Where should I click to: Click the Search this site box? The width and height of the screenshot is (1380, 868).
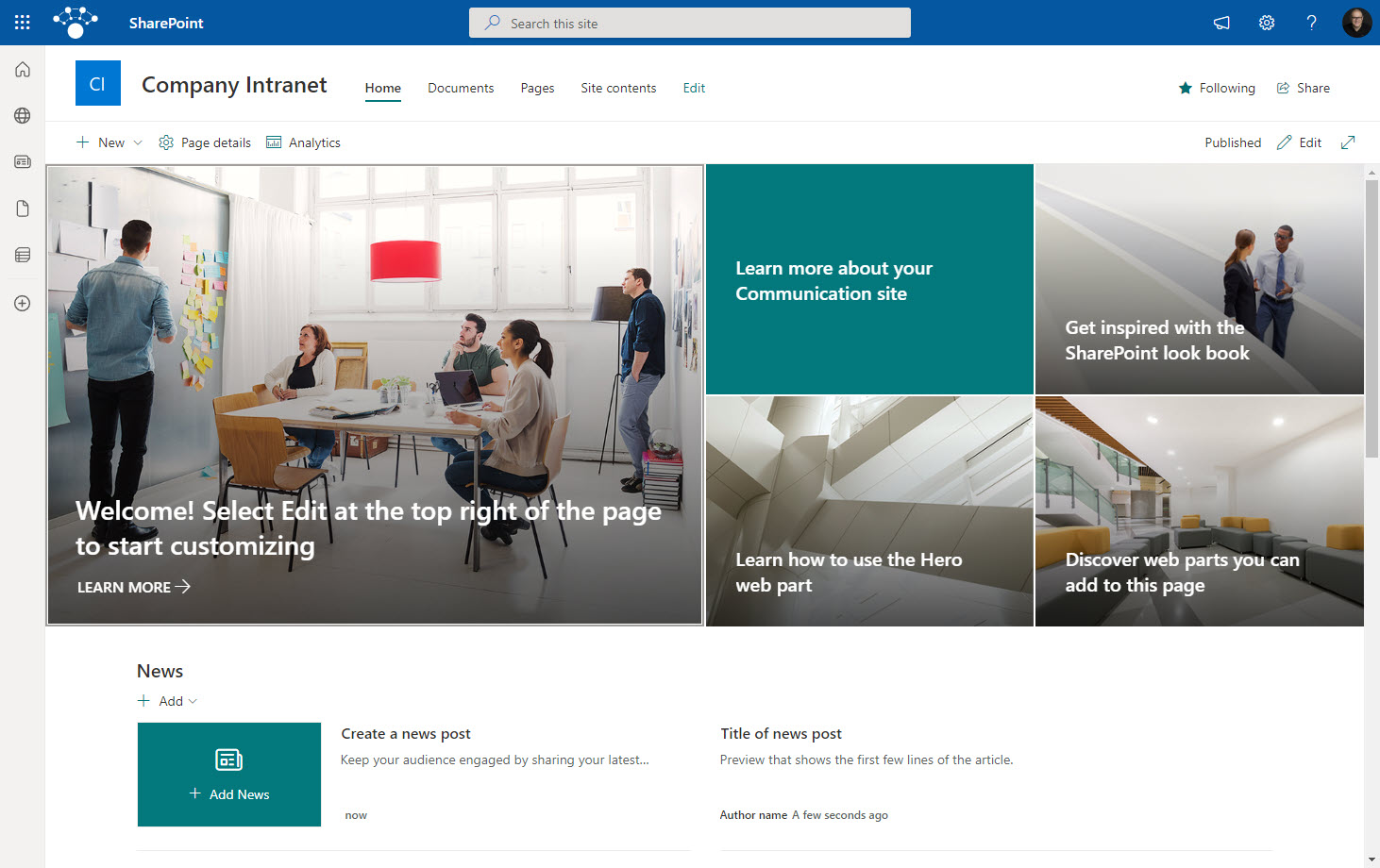pos(689,23)
